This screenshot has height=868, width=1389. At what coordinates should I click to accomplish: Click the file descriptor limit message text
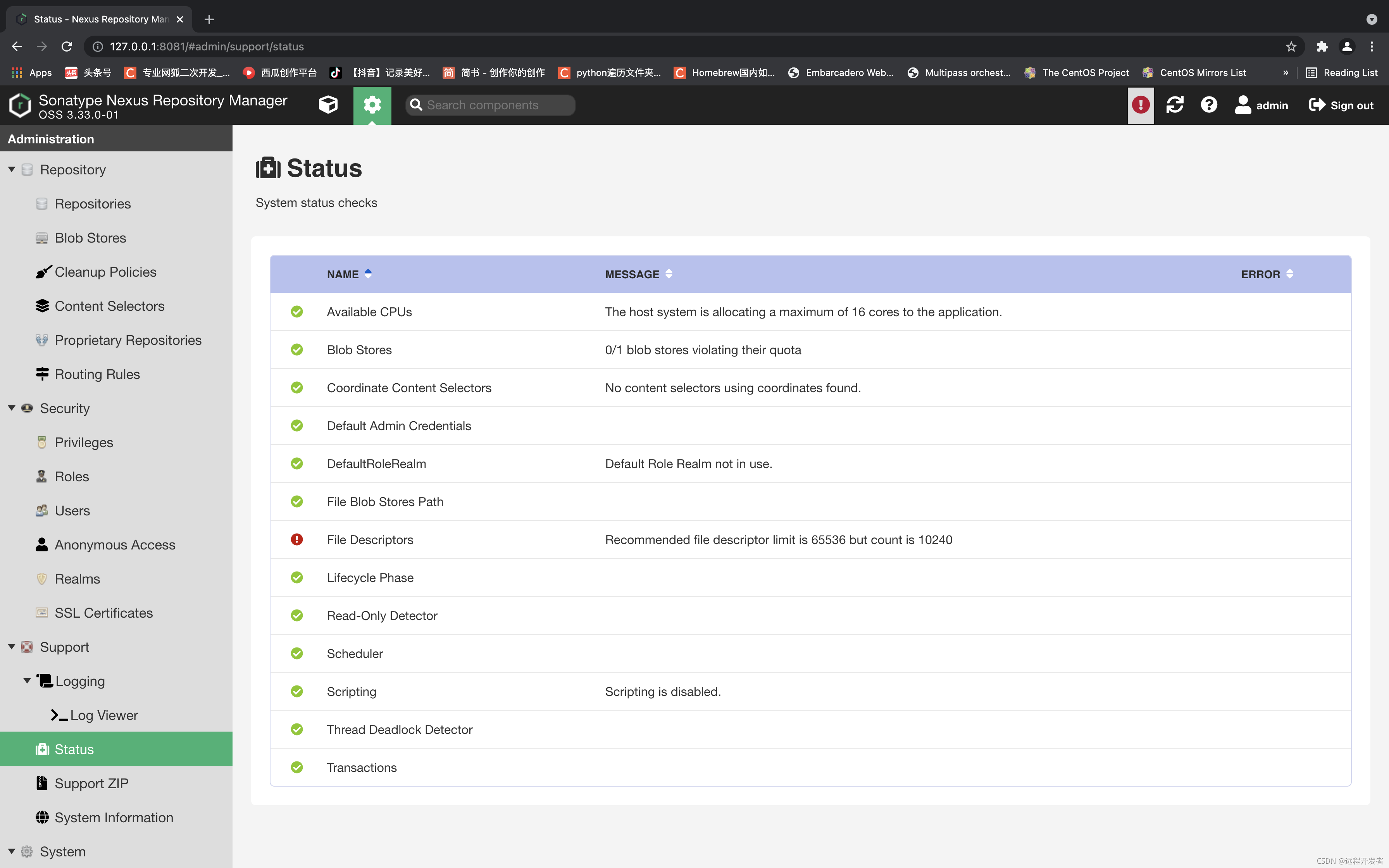778,540
